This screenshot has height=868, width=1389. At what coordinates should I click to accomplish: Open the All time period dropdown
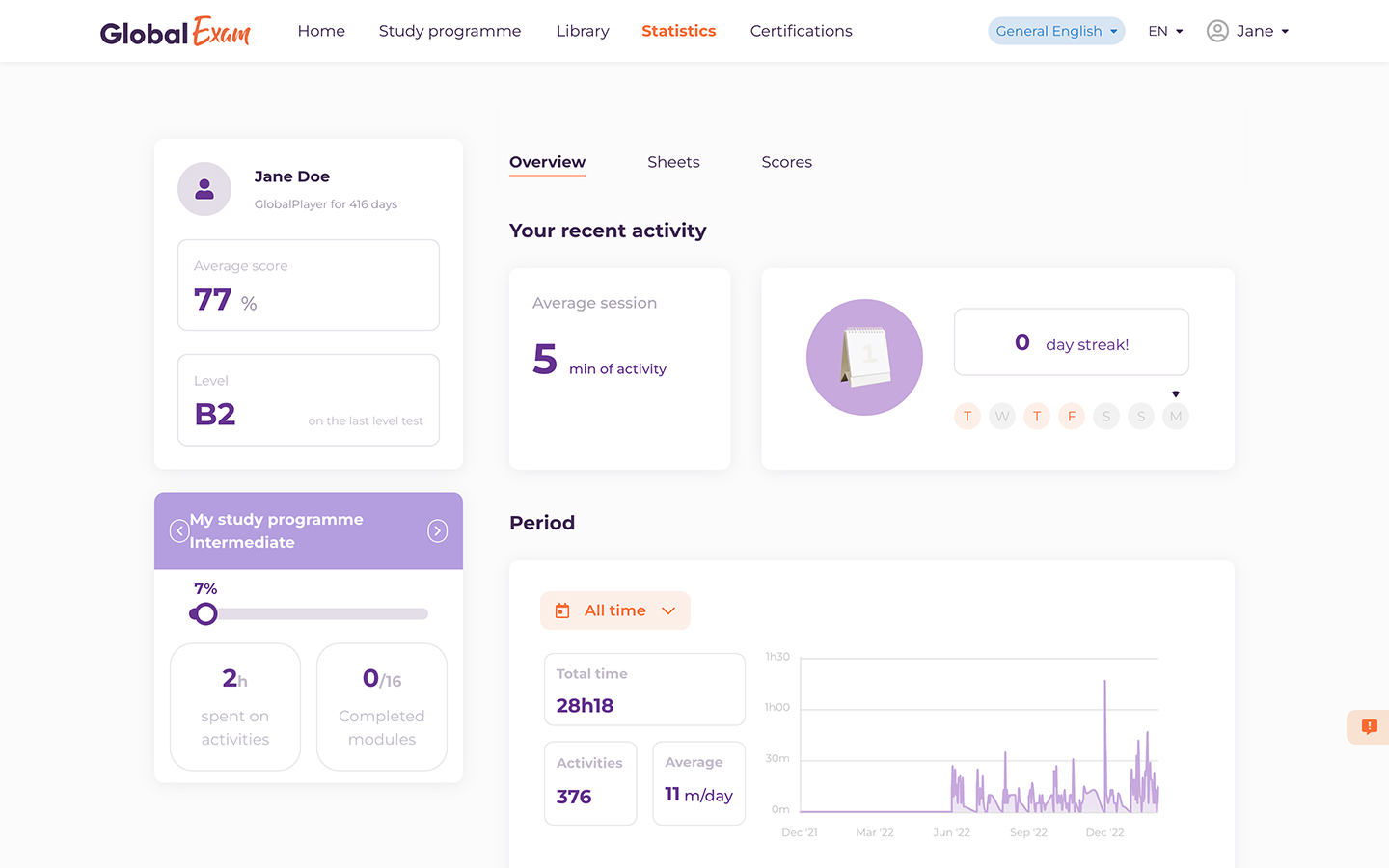click(615, 610)
